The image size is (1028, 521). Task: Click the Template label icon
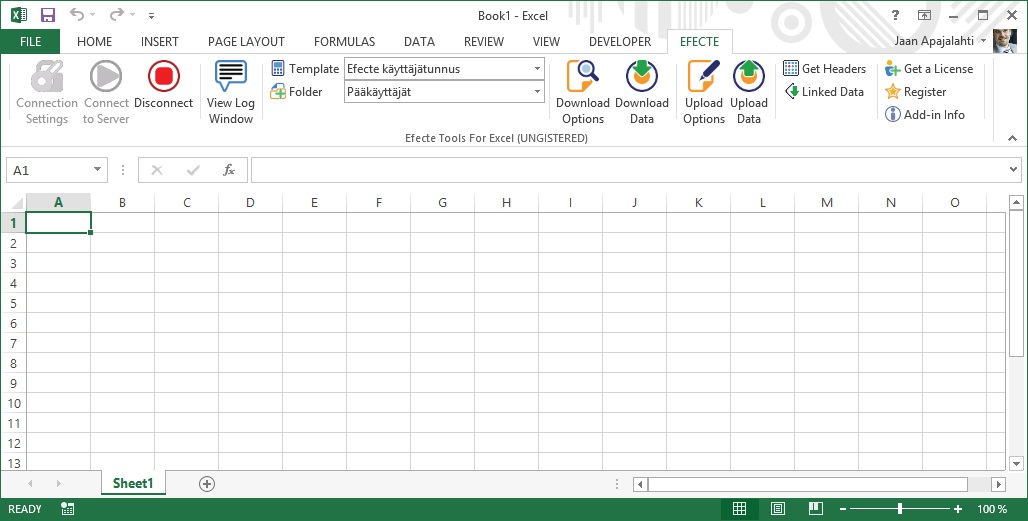coord(278,68)
